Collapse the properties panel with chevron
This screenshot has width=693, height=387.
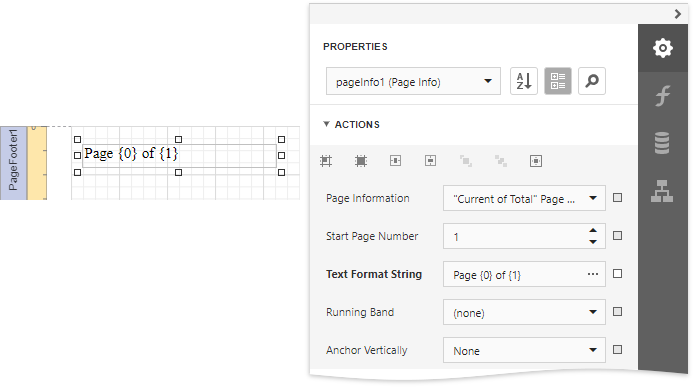click(678, 14)
